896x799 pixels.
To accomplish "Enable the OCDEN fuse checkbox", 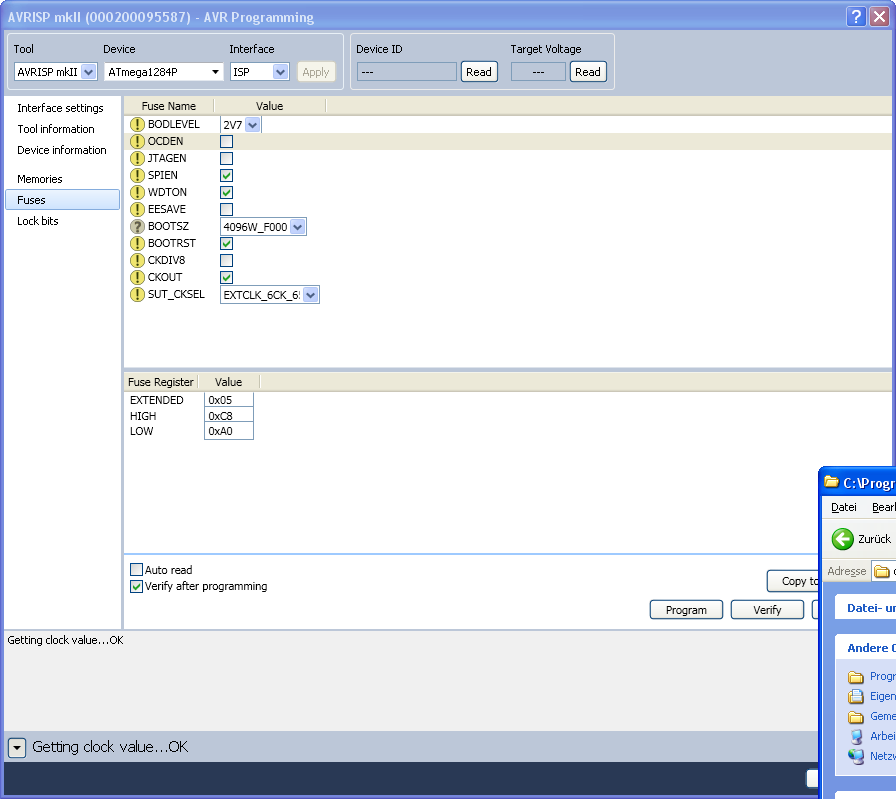I will (226, 141).
